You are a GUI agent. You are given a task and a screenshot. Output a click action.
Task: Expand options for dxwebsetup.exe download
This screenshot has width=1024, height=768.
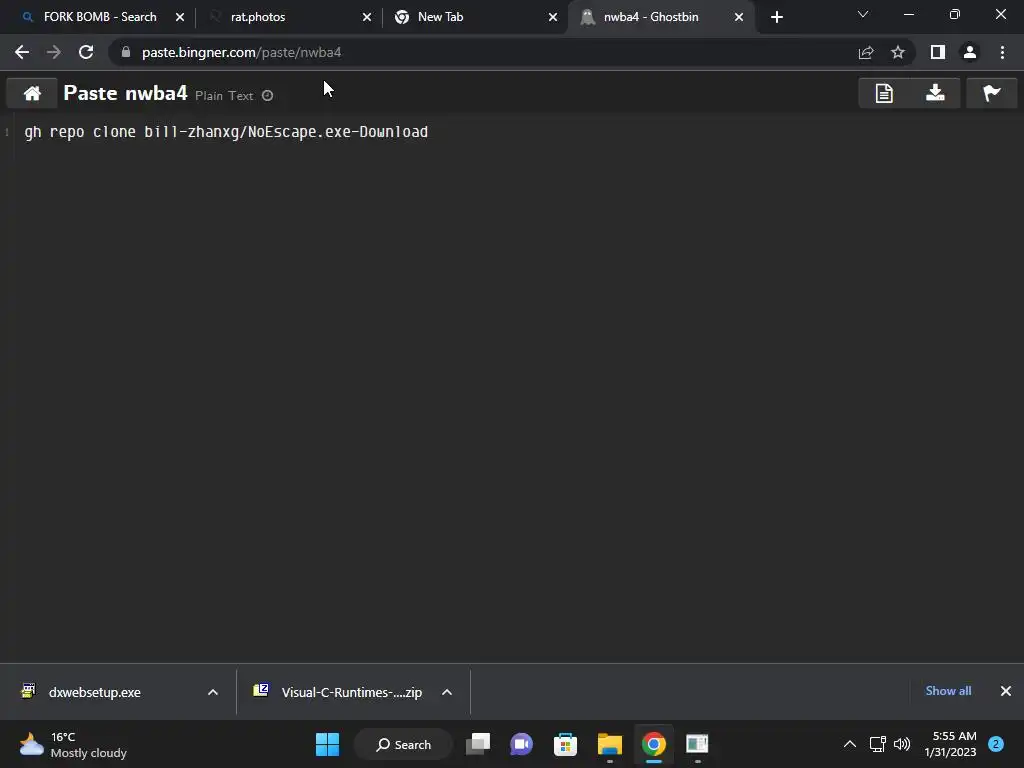point(213,692)
